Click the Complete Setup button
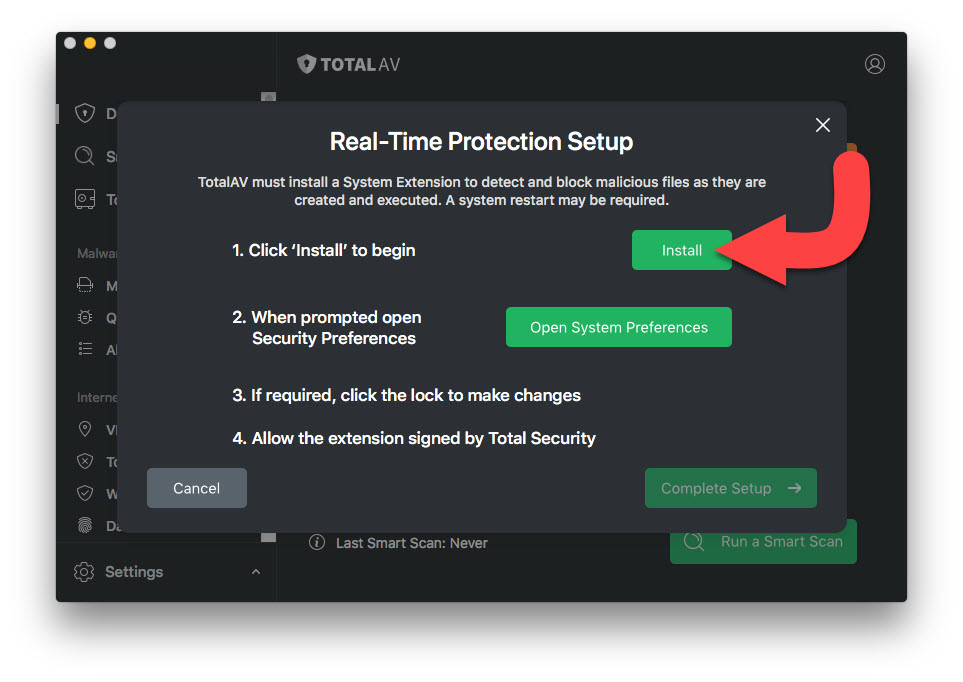Viewport: 963px width, 682px height. 730,488
